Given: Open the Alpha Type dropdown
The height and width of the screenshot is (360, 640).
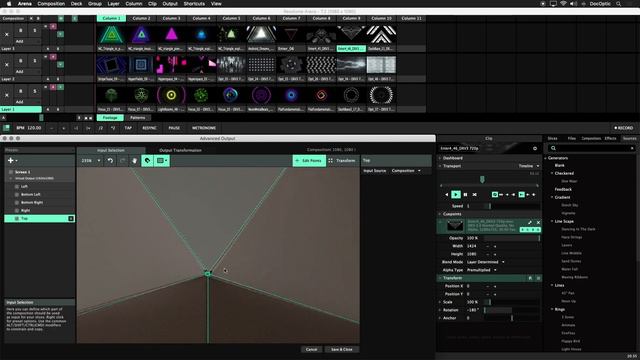Looking at the screenshot, I should tap(482, 270).
